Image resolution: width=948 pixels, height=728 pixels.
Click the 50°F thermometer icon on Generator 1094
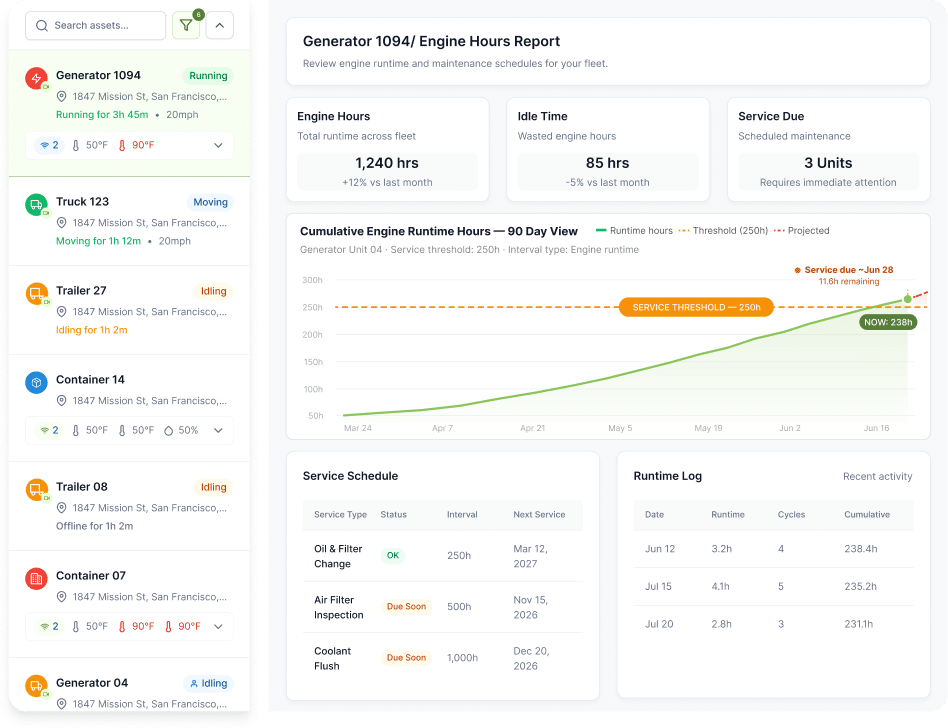coord(76,145)
